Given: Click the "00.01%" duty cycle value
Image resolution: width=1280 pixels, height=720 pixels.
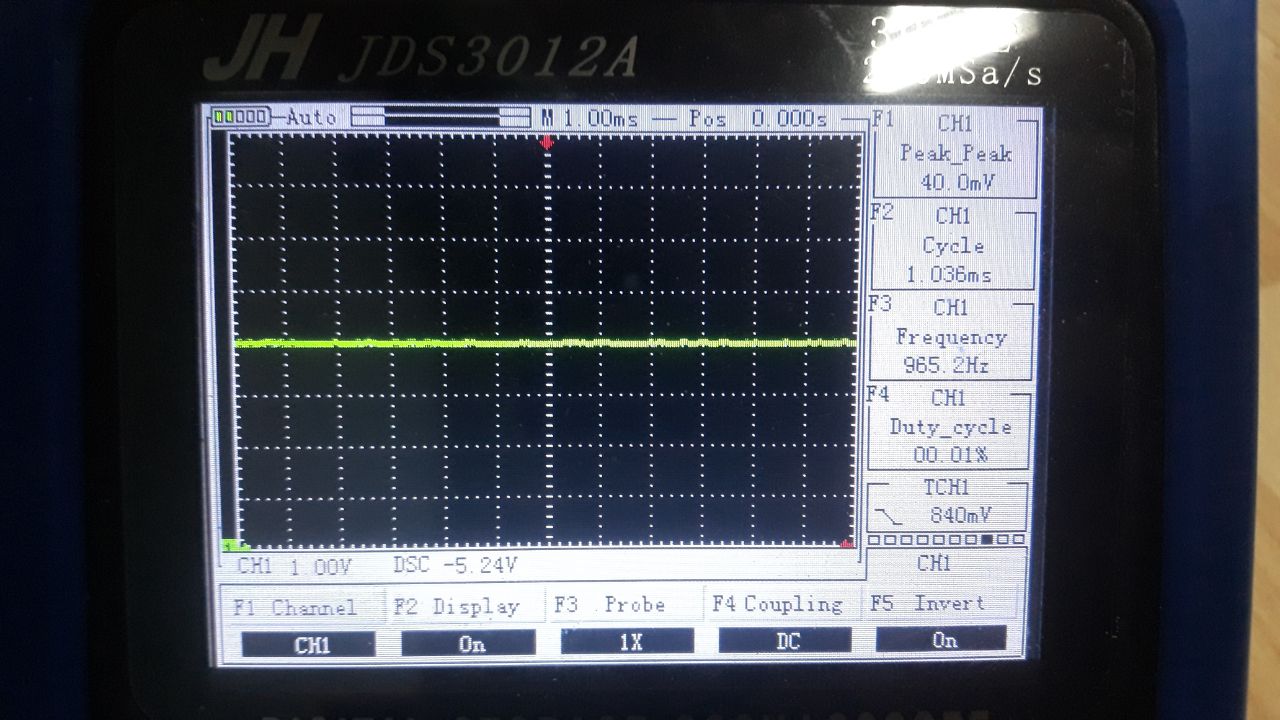Looking at the screenshot, I should 950,455.
